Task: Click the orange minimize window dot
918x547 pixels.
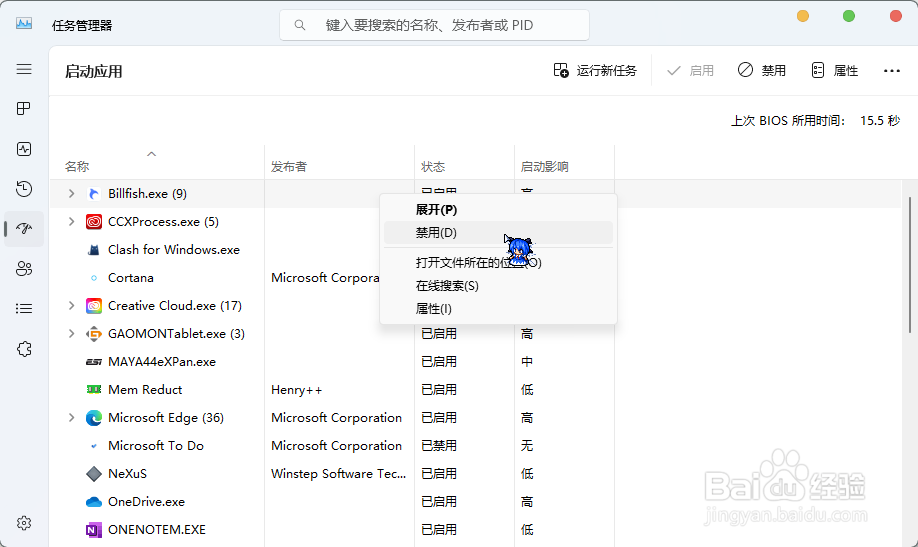Action: [x=803, y=16]
